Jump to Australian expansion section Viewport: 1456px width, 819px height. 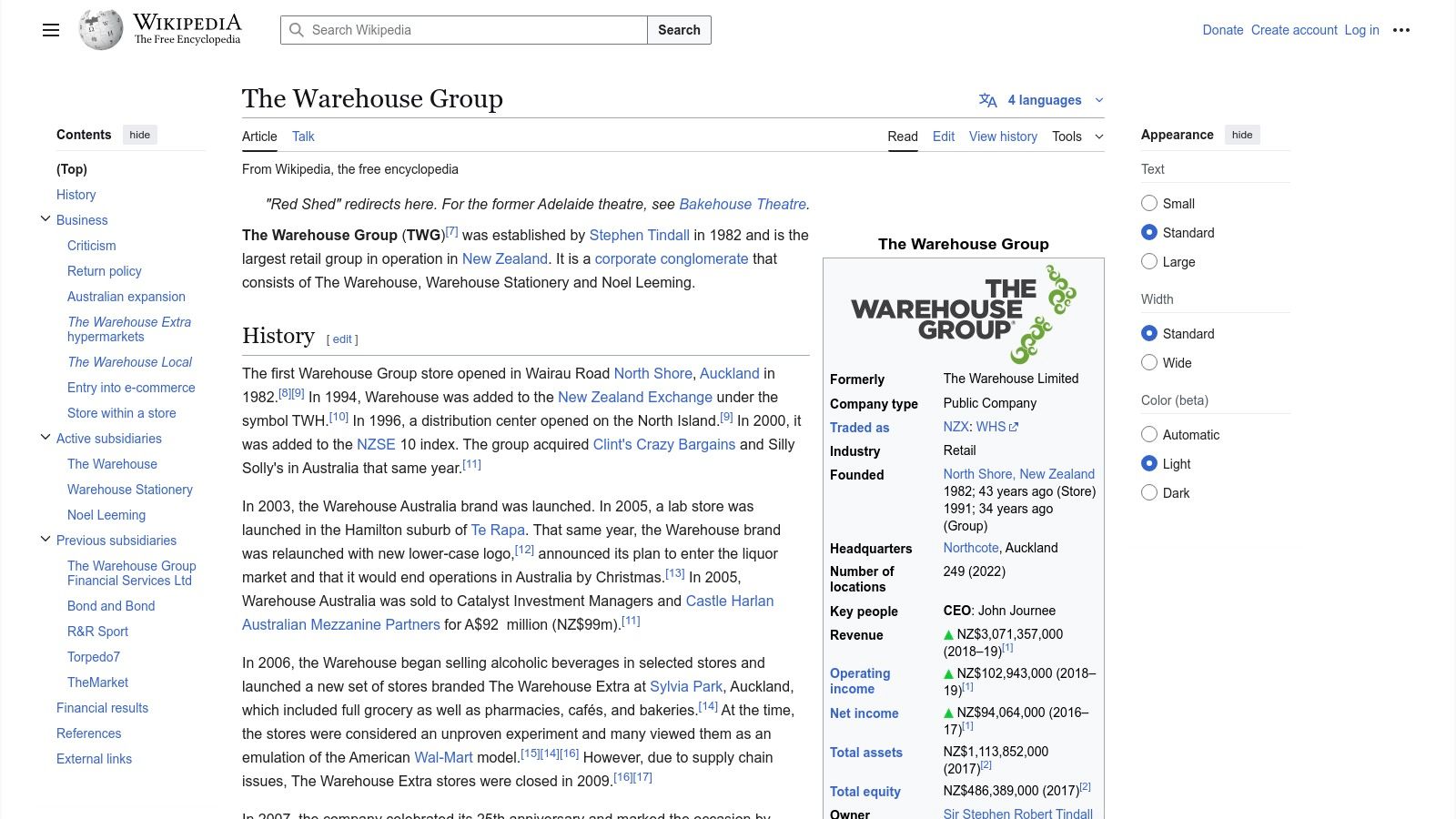126,297
